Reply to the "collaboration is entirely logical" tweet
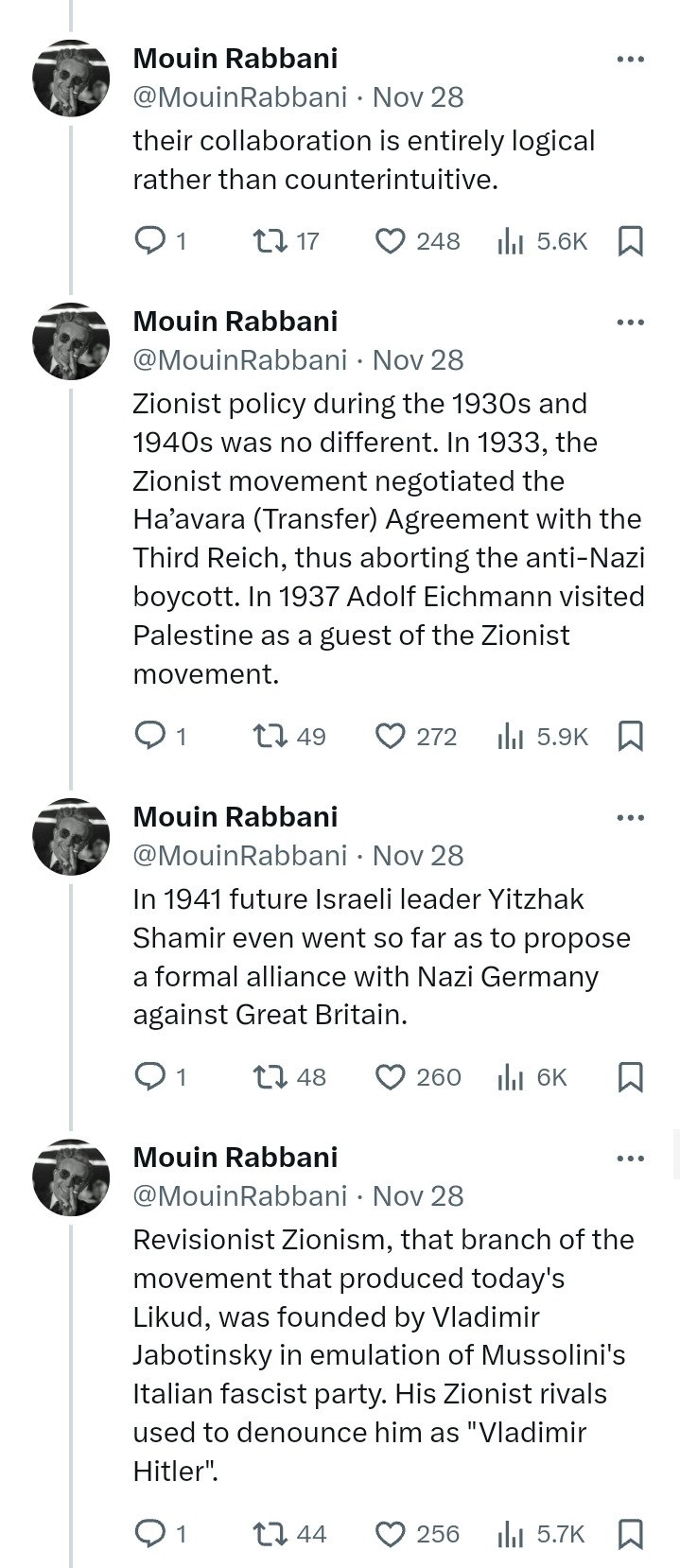Screen dimensions: 680x1568 (151, 241)
